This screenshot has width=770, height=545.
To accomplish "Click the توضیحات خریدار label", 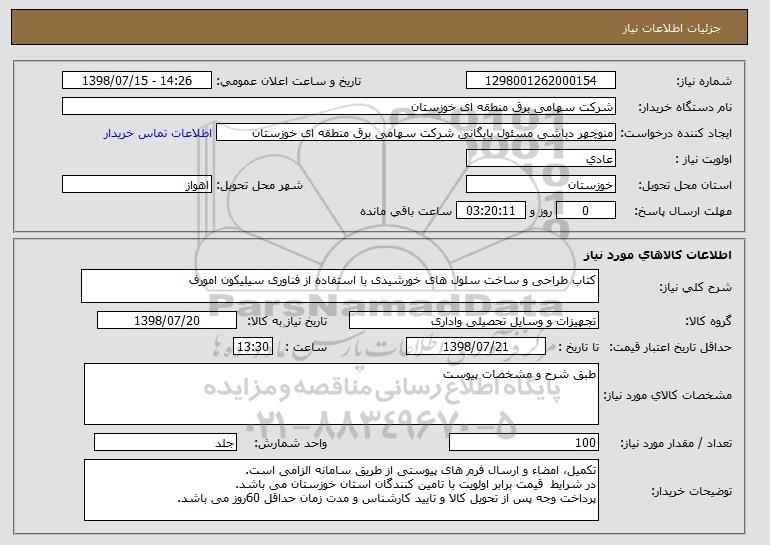I will point(691,491).
